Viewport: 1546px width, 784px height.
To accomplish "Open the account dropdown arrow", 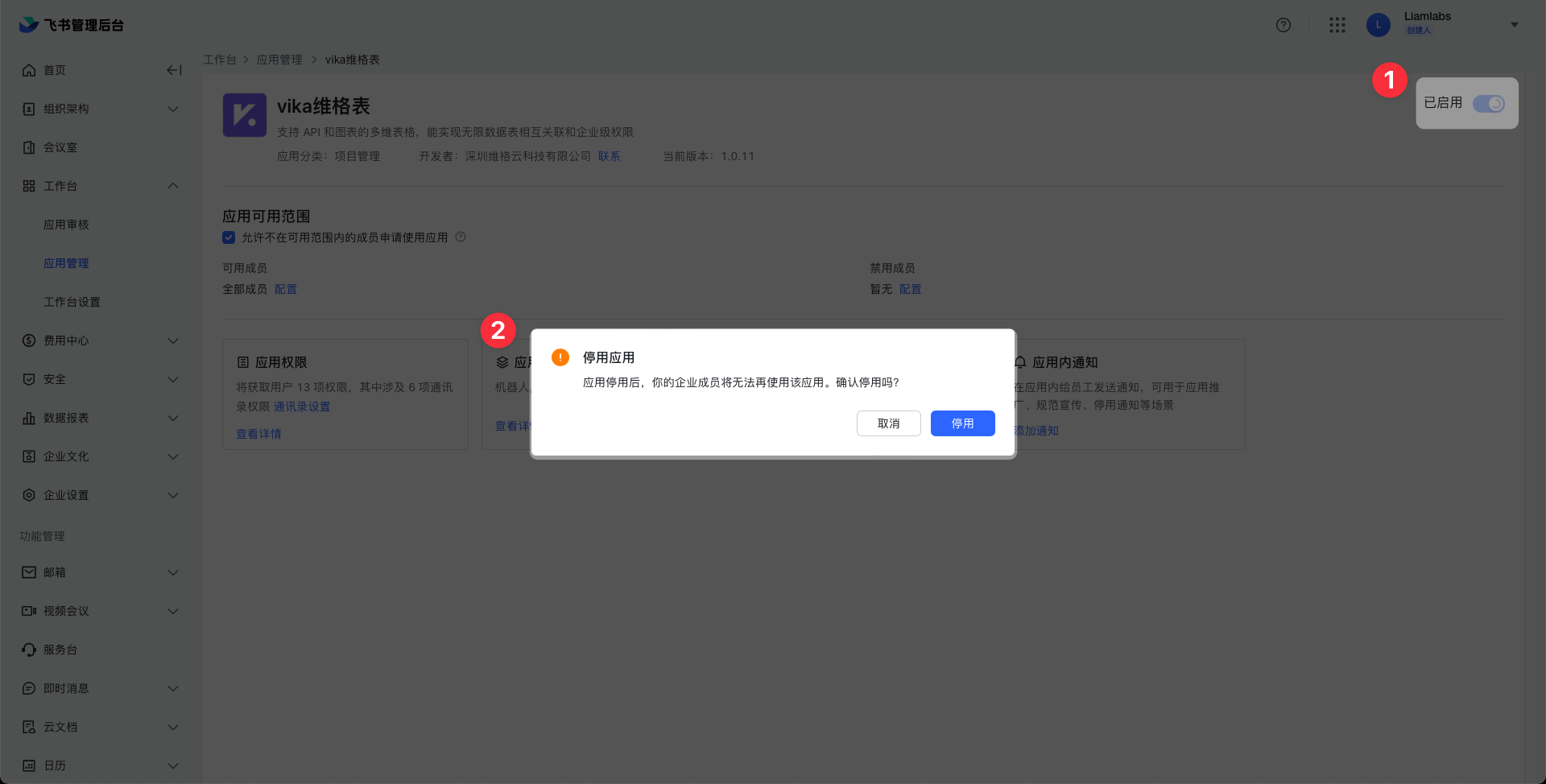I will tap(1514, 25).
